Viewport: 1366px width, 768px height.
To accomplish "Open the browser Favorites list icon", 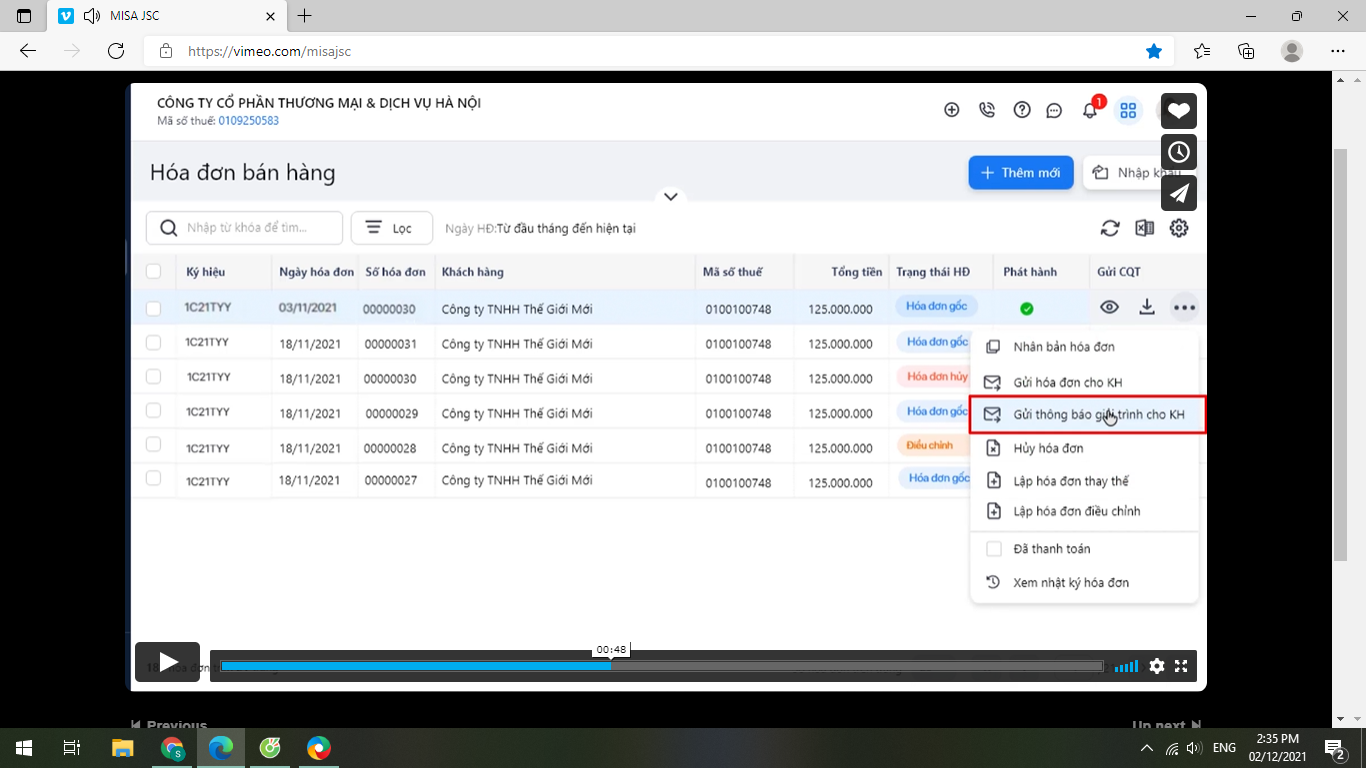I will tap(1202, 51).
